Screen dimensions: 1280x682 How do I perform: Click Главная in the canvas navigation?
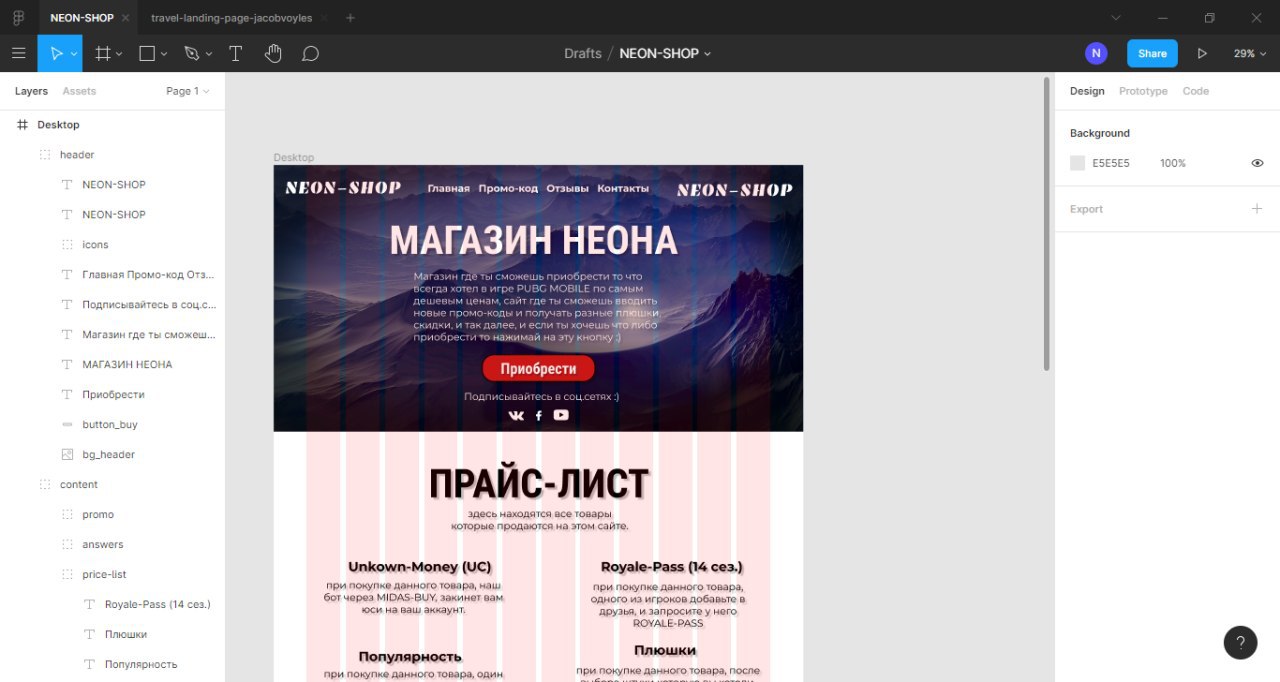(448, 188)
